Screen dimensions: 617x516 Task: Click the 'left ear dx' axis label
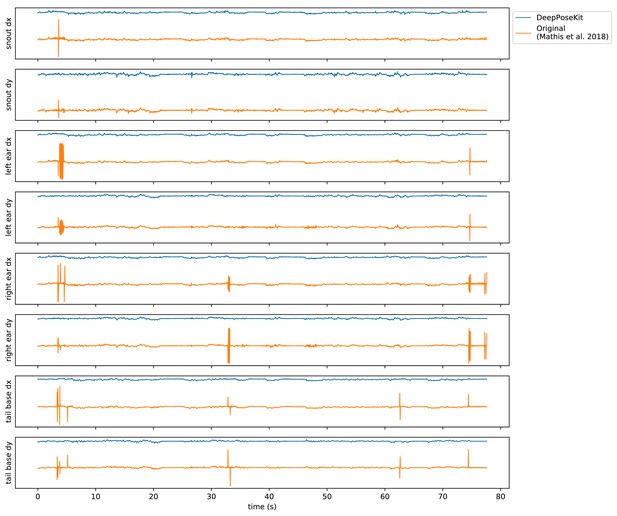pos(9,156)
